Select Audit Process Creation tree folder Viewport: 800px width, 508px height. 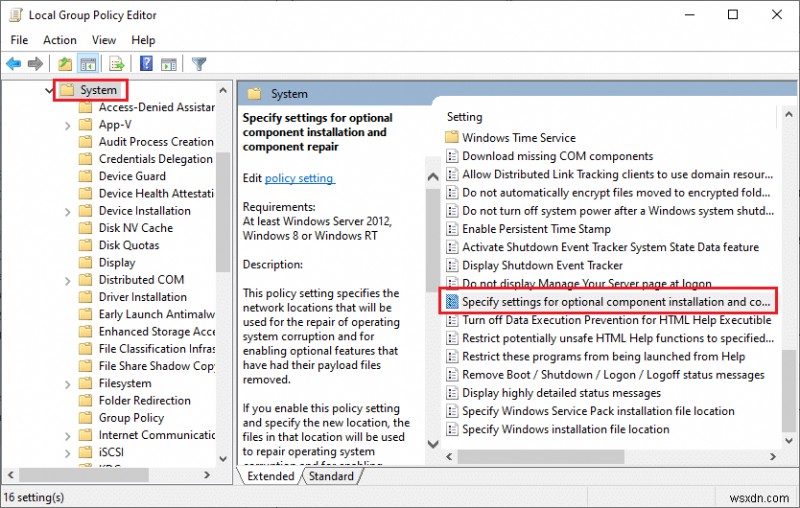click(x=156, y=141)
